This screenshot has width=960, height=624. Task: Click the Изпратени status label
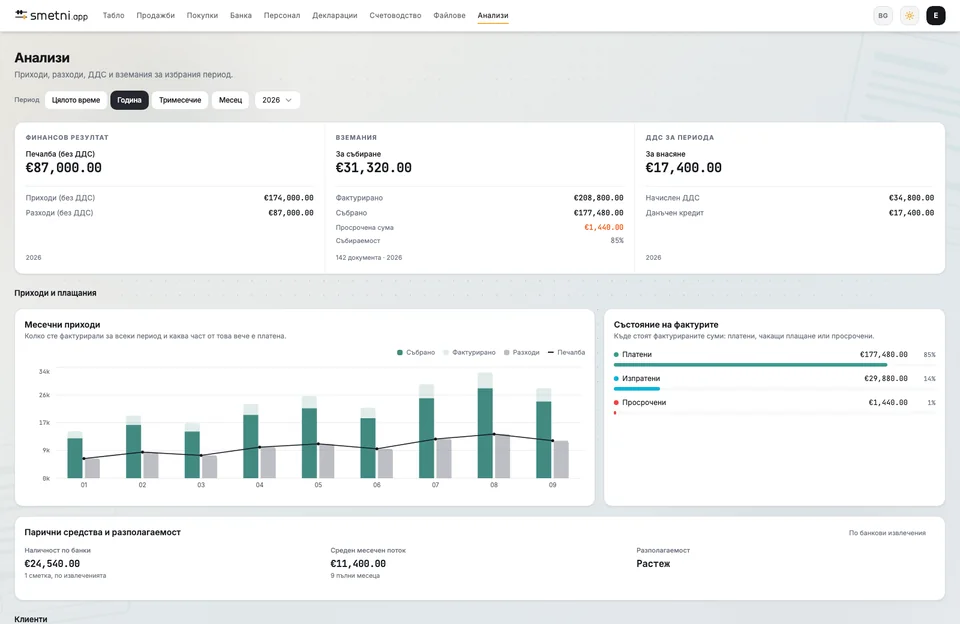[x=641, y=378]
